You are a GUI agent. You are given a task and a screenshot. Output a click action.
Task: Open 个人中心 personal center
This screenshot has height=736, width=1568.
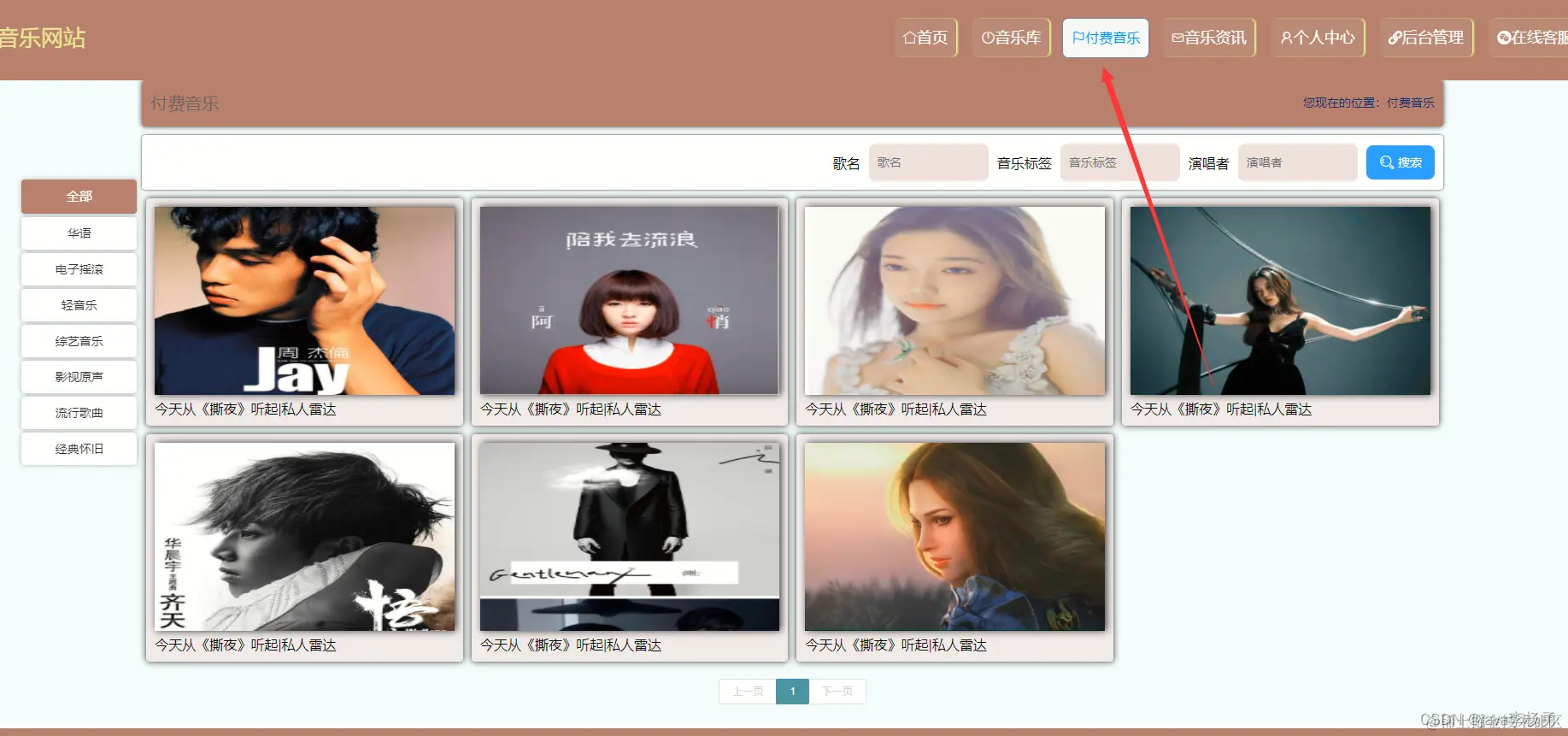coord(1318,38)
